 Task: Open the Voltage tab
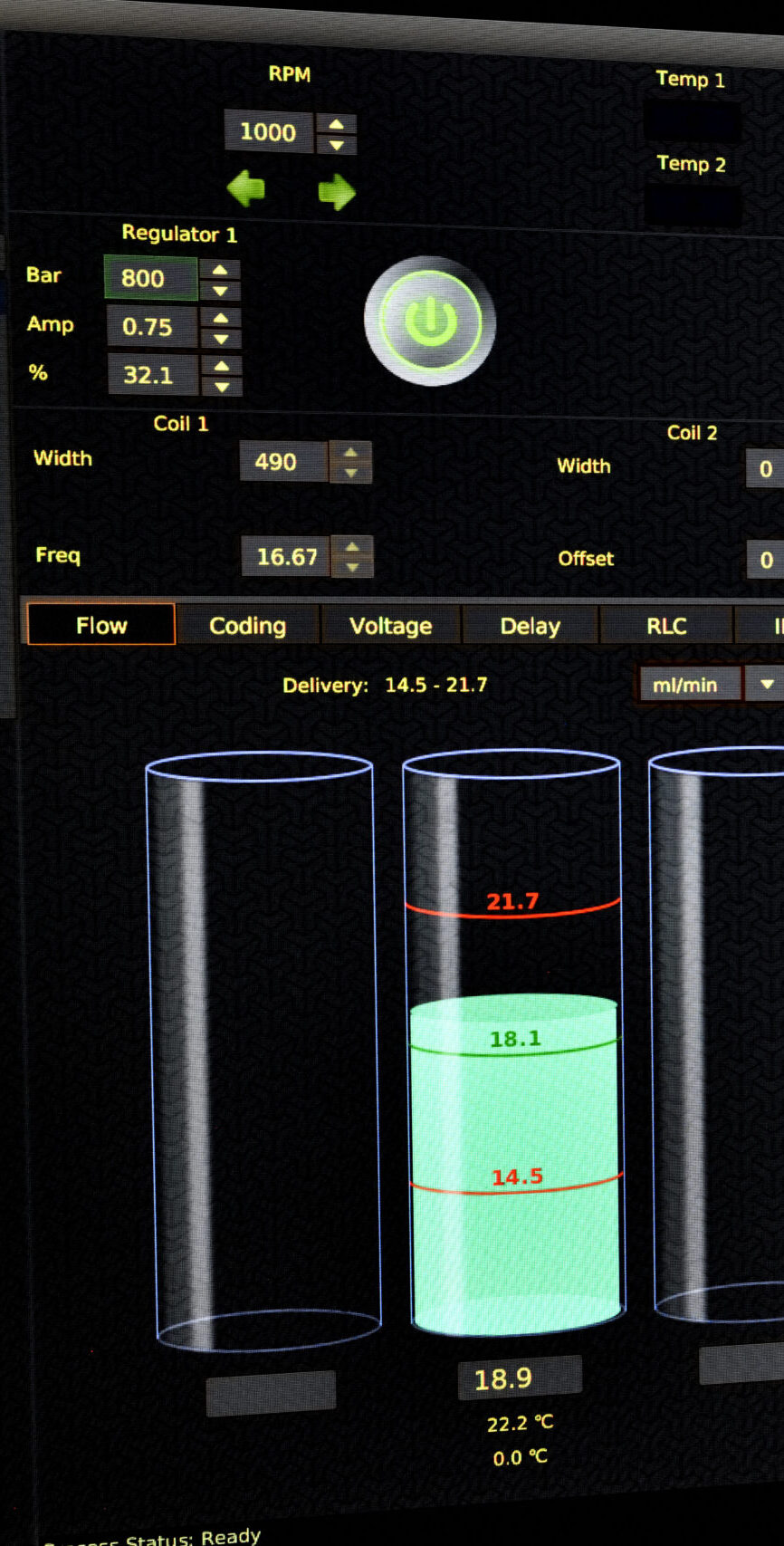point(390,627)
